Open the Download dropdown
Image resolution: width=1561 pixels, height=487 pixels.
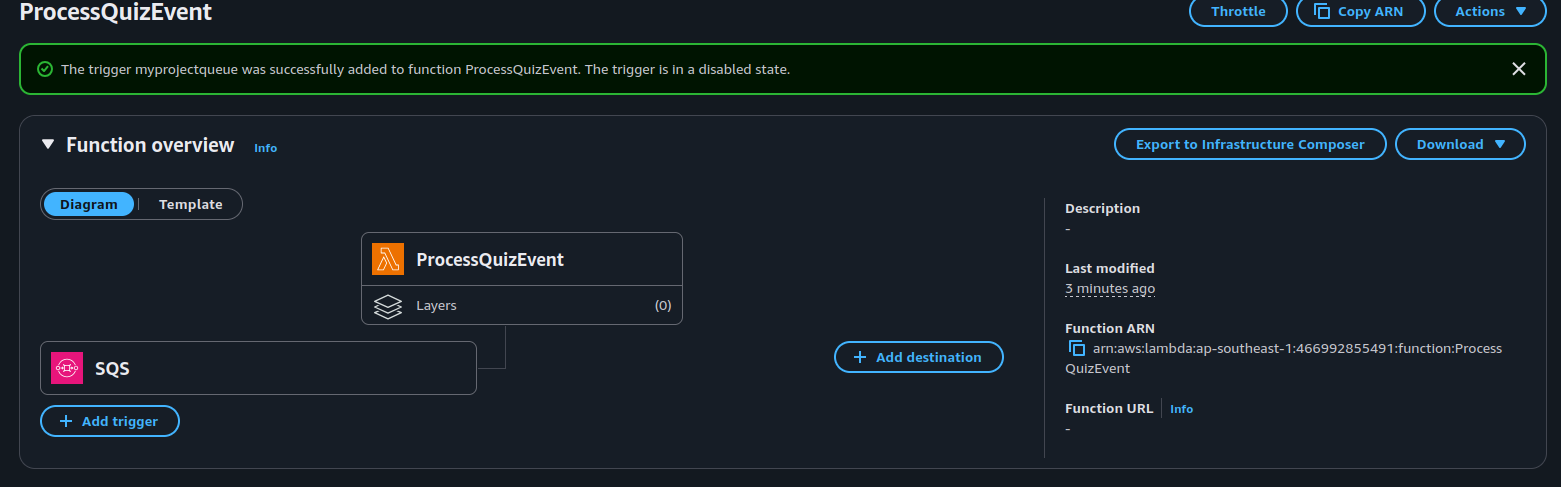coord(1460,144)
